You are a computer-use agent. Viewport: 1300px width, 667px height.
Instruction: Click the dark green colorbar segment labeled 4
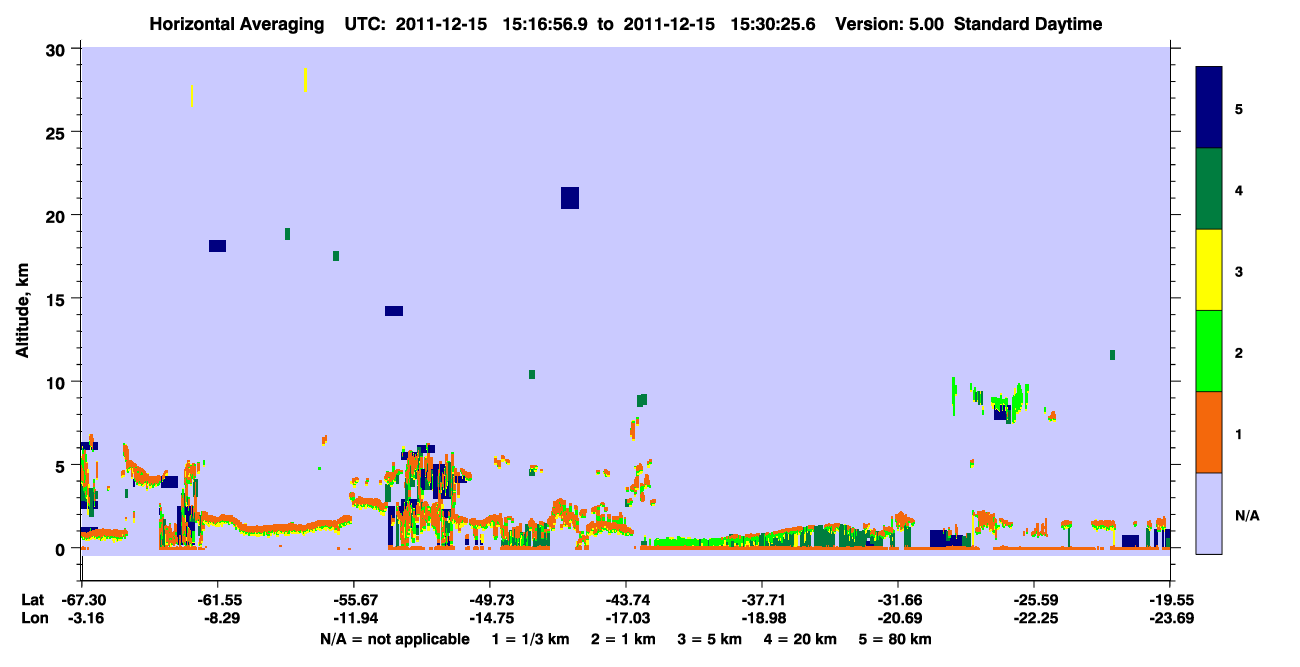(x=1209, y=189)
